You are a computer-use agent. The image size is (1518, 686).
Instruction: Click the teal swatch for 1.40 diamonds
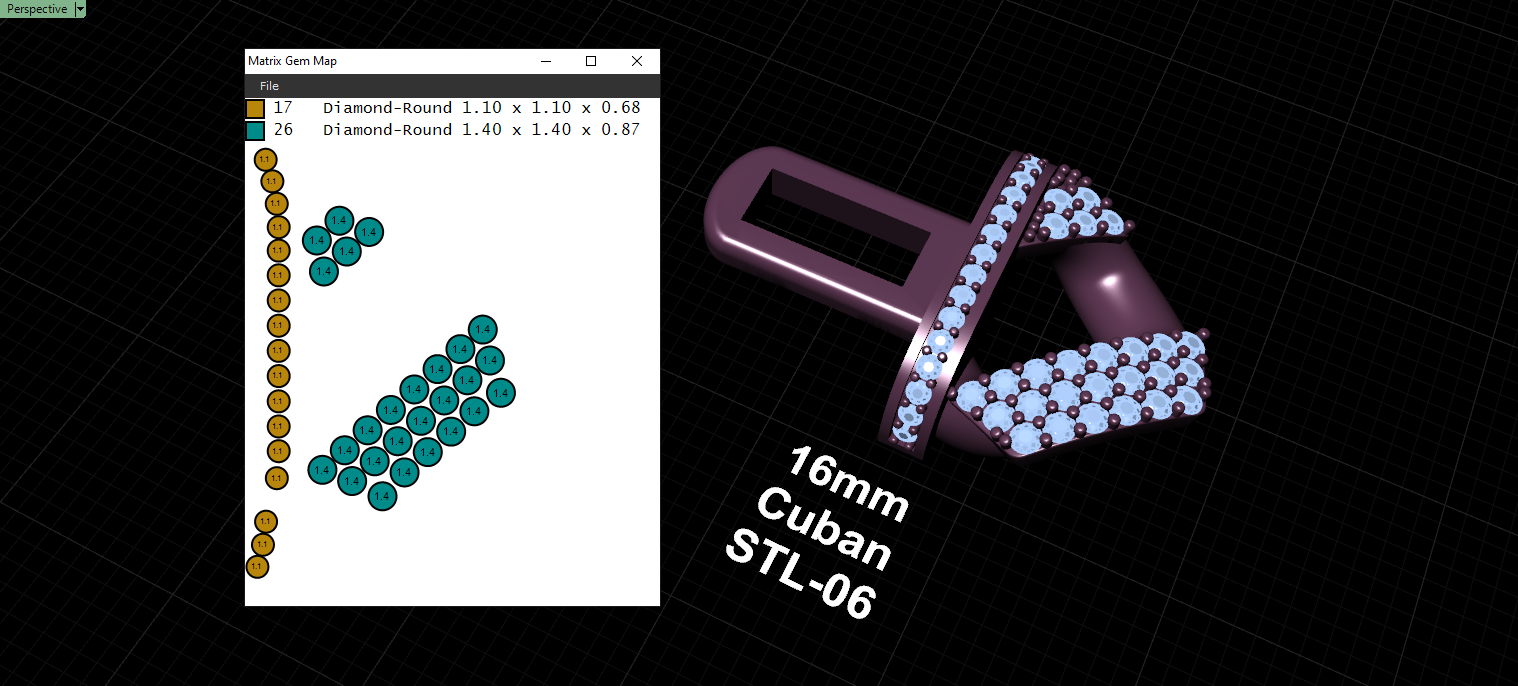(255, 131)
